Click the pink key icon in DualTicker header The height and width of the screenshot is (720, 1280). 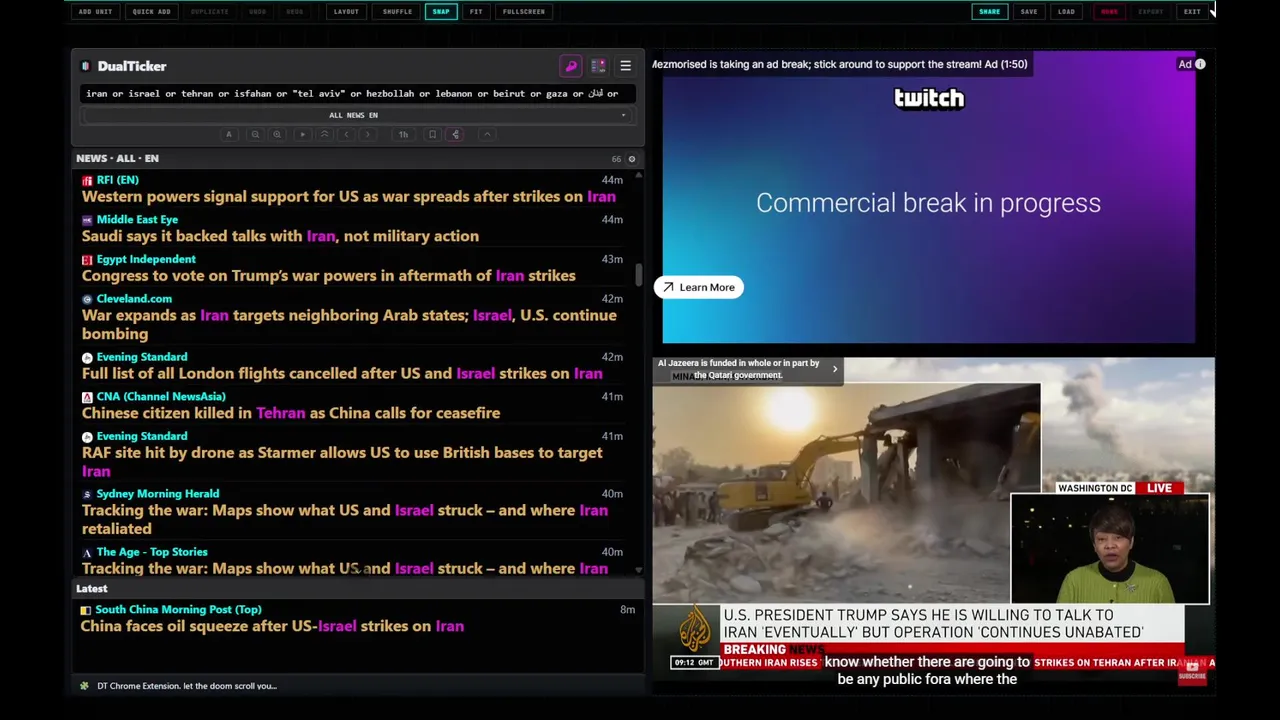click(x=571, y=66)
